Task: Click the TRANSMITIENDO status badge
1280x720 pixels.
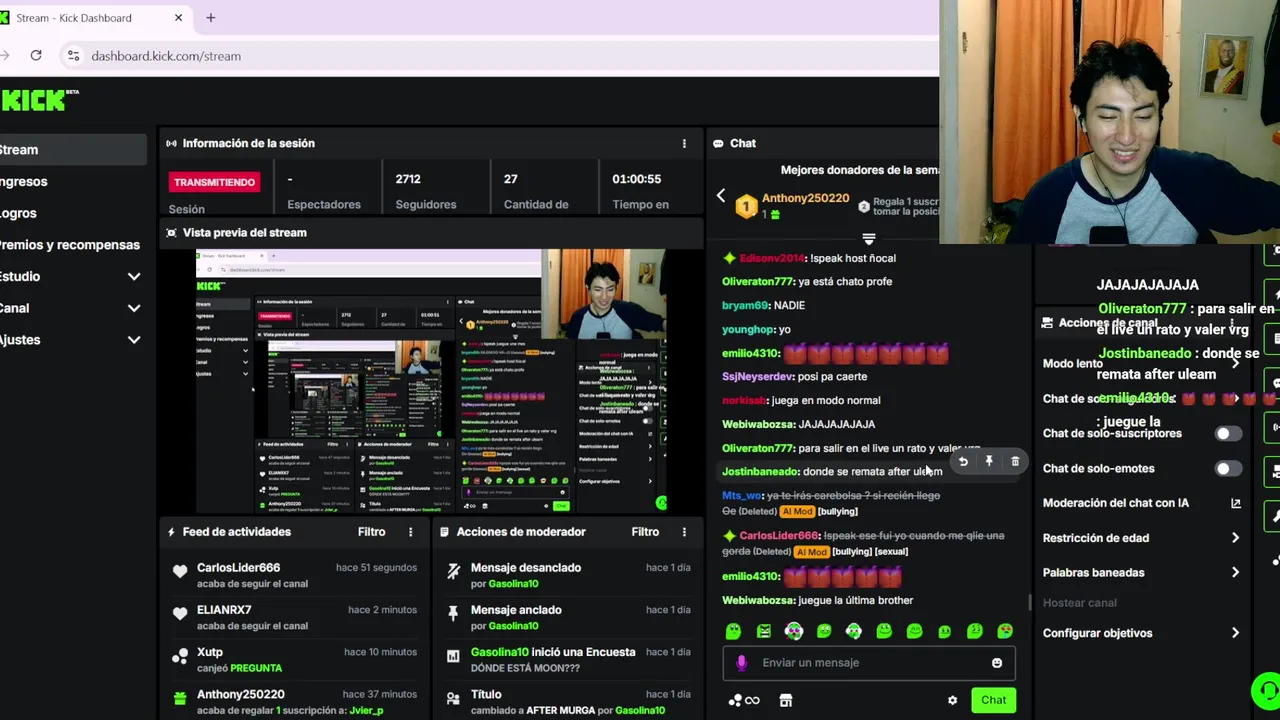Action: coord(214,182)
